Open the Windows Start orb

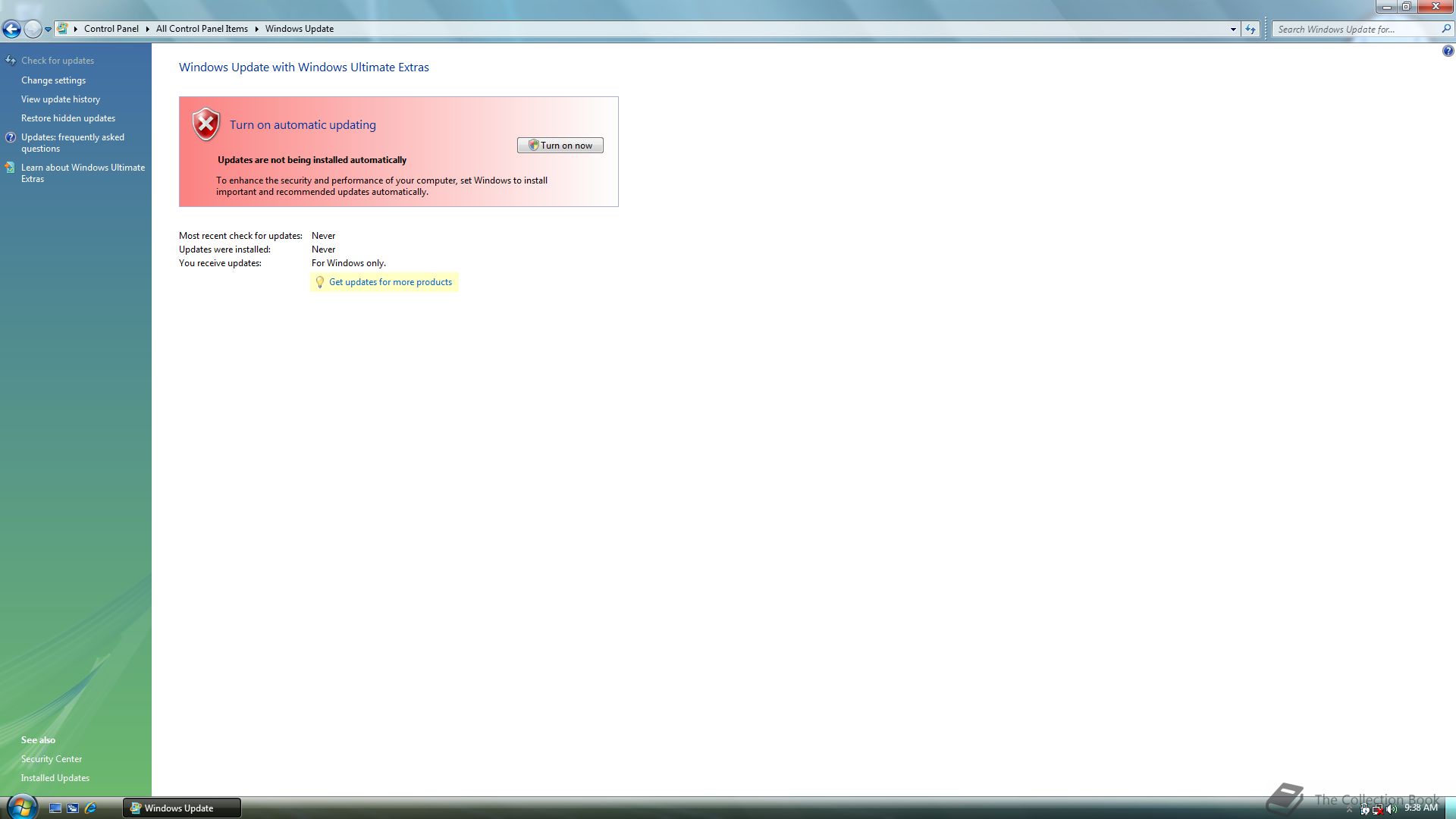pyautogui.click(x=21, y=807)
